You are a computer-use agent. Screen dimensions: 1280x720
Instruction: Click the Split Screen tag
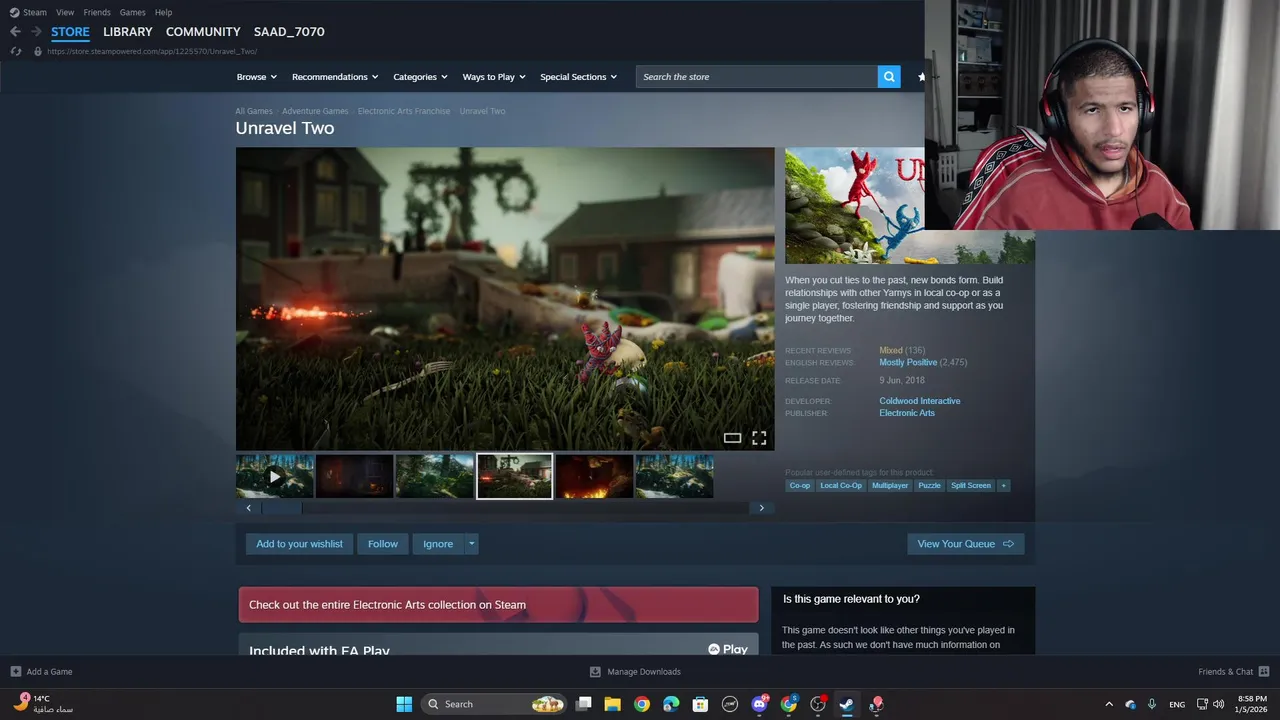coord(971,486)
